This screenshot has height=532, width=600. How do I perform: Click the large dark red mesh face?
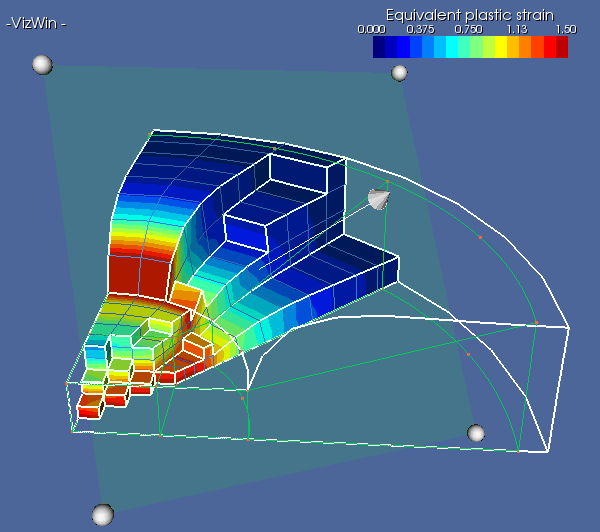click(x=140, y=276)
